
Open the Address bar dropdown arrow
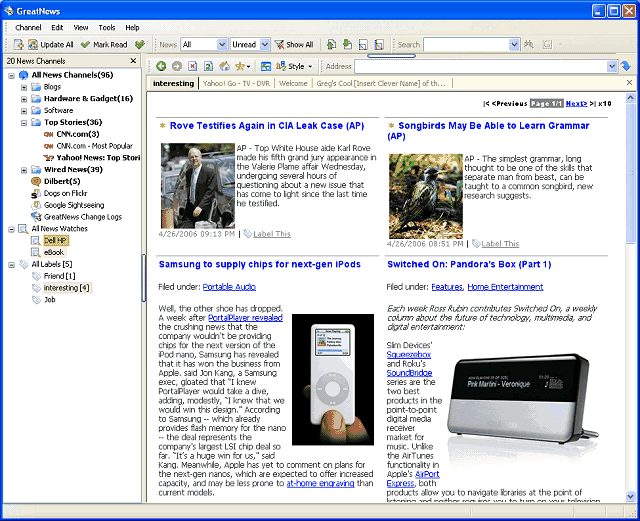pyautogui.click(x=611, y=66)
